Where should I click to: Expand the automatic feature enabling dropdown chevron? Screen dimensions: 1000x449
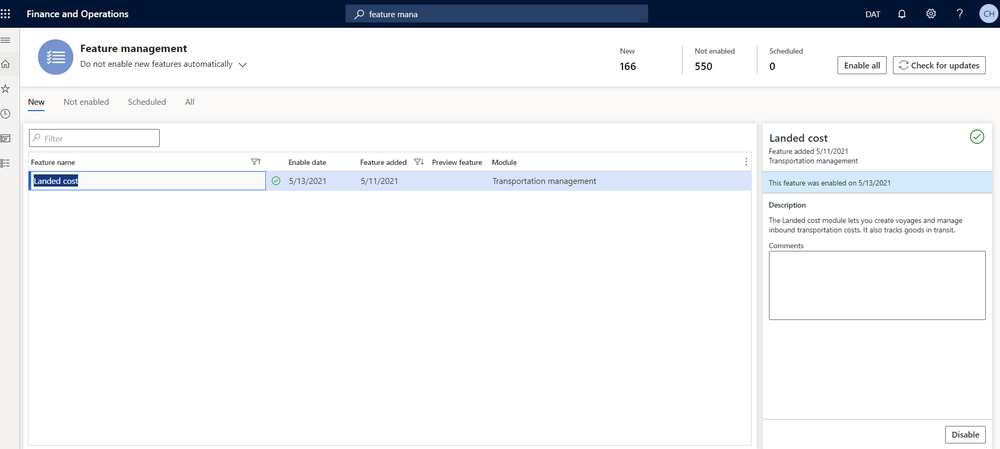pos(242,64)
